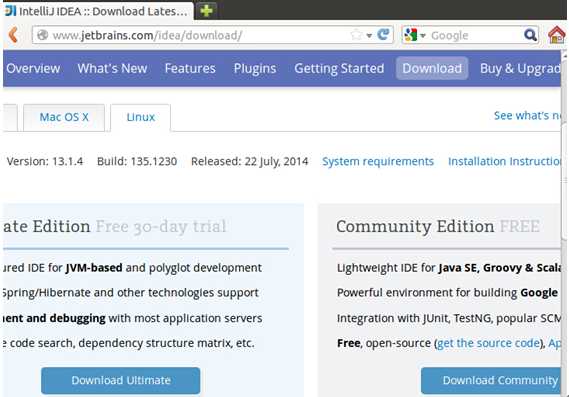Click the get the source code link
The image size is (569, 397).
tap(488, 343)
